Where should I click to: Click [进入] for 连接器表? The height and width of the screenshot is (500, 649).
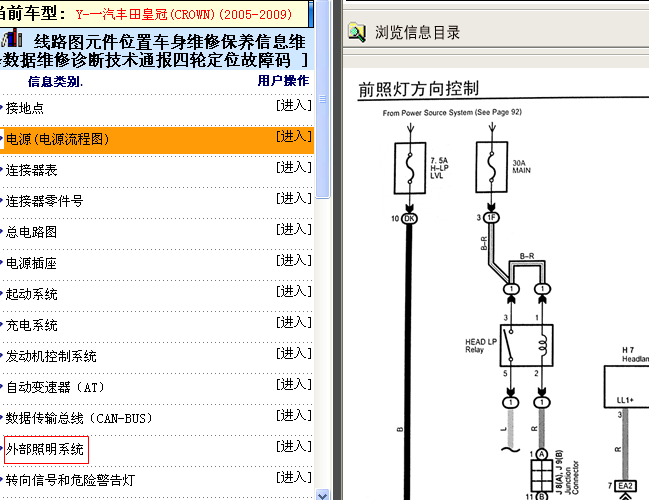click(x=294, y=168)
